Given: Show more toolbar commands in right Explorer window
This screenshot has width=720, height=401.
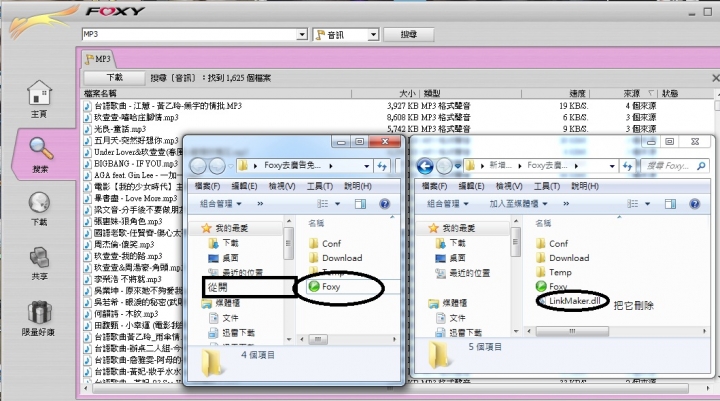Looking at the screenshot, I should click(x=566, y=203).
